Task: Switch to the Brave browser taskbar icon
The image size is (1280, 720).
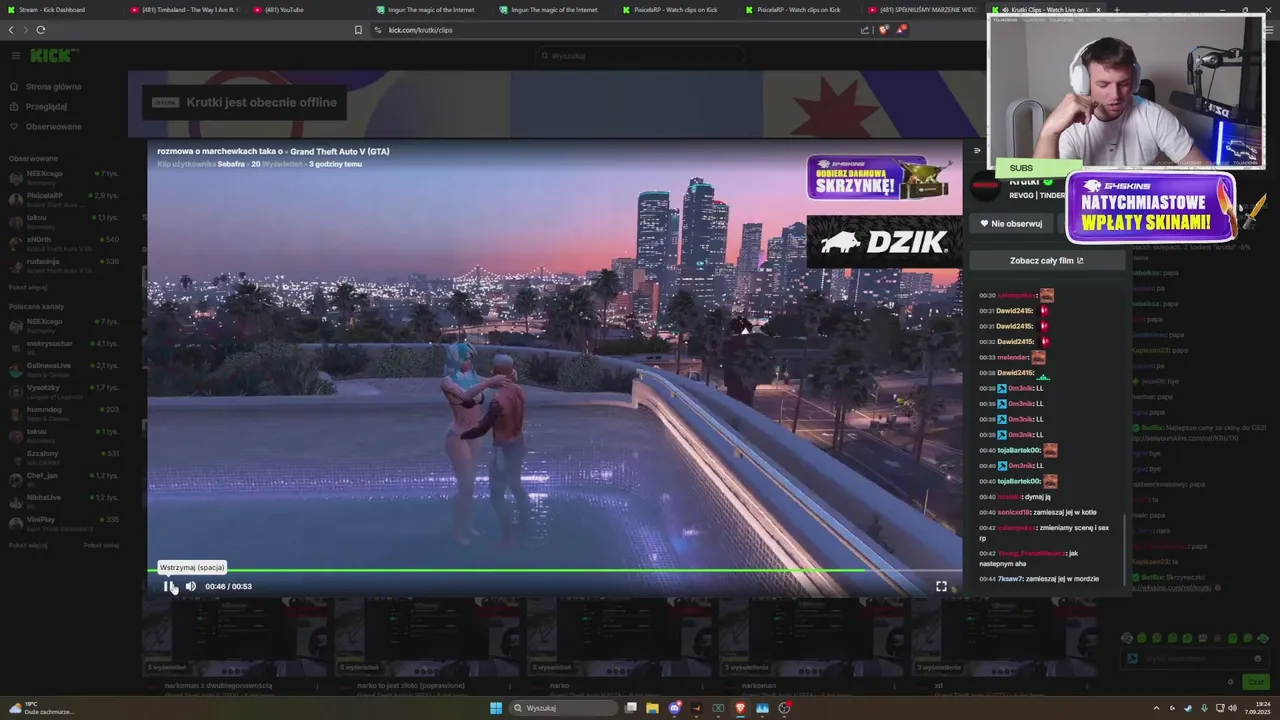Action: (x=740, y=708)
